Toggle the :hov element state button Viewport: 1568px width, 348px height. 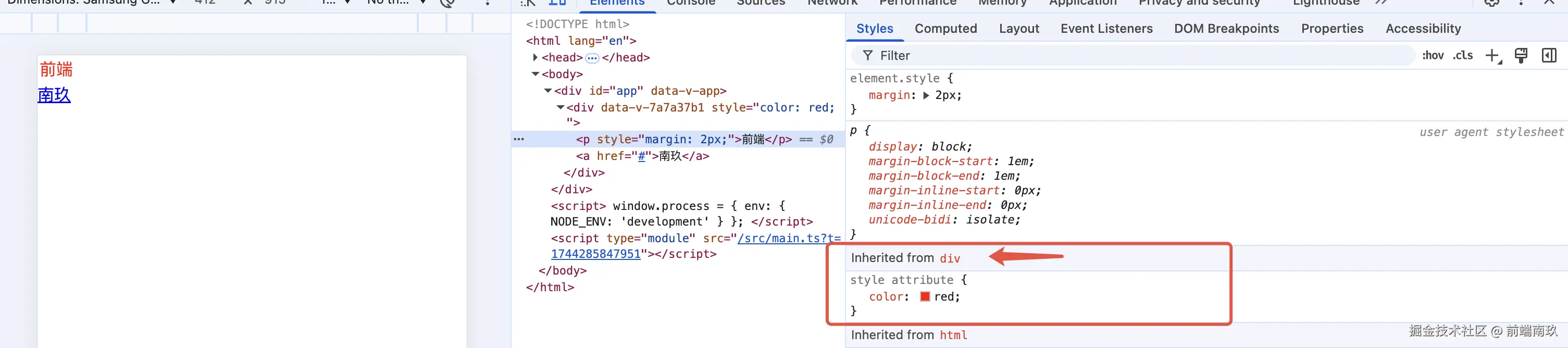(x=1433, y=55)
